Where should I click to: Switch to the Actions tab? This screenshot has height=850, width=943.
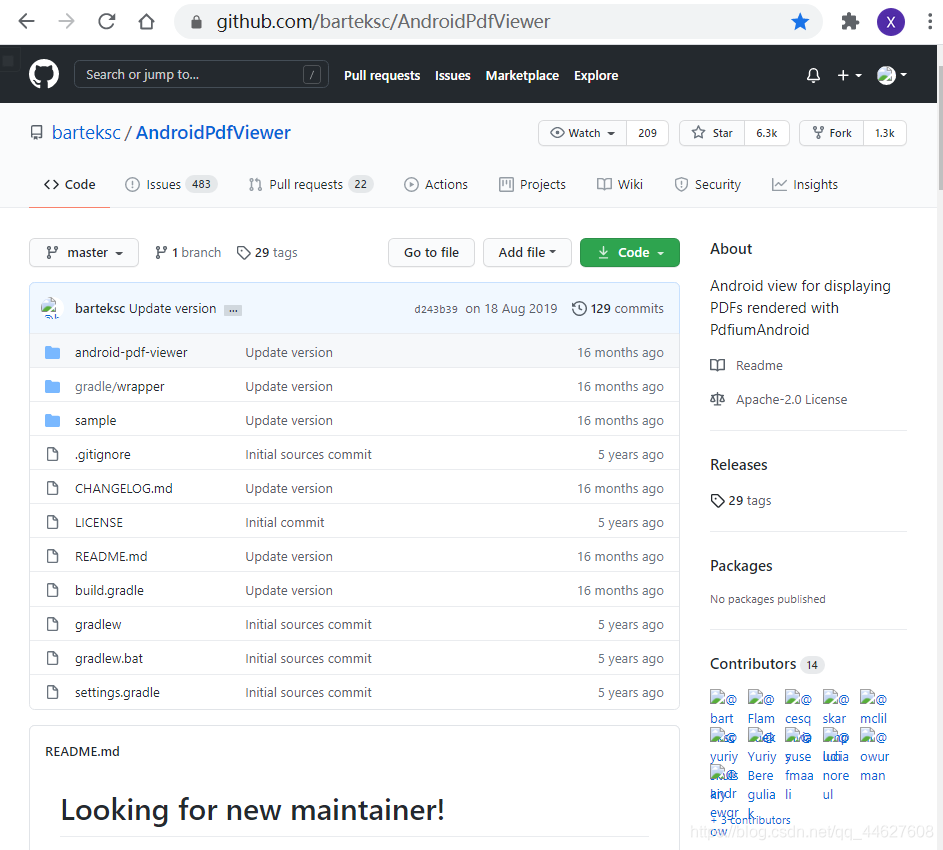[x=435, y=185]
